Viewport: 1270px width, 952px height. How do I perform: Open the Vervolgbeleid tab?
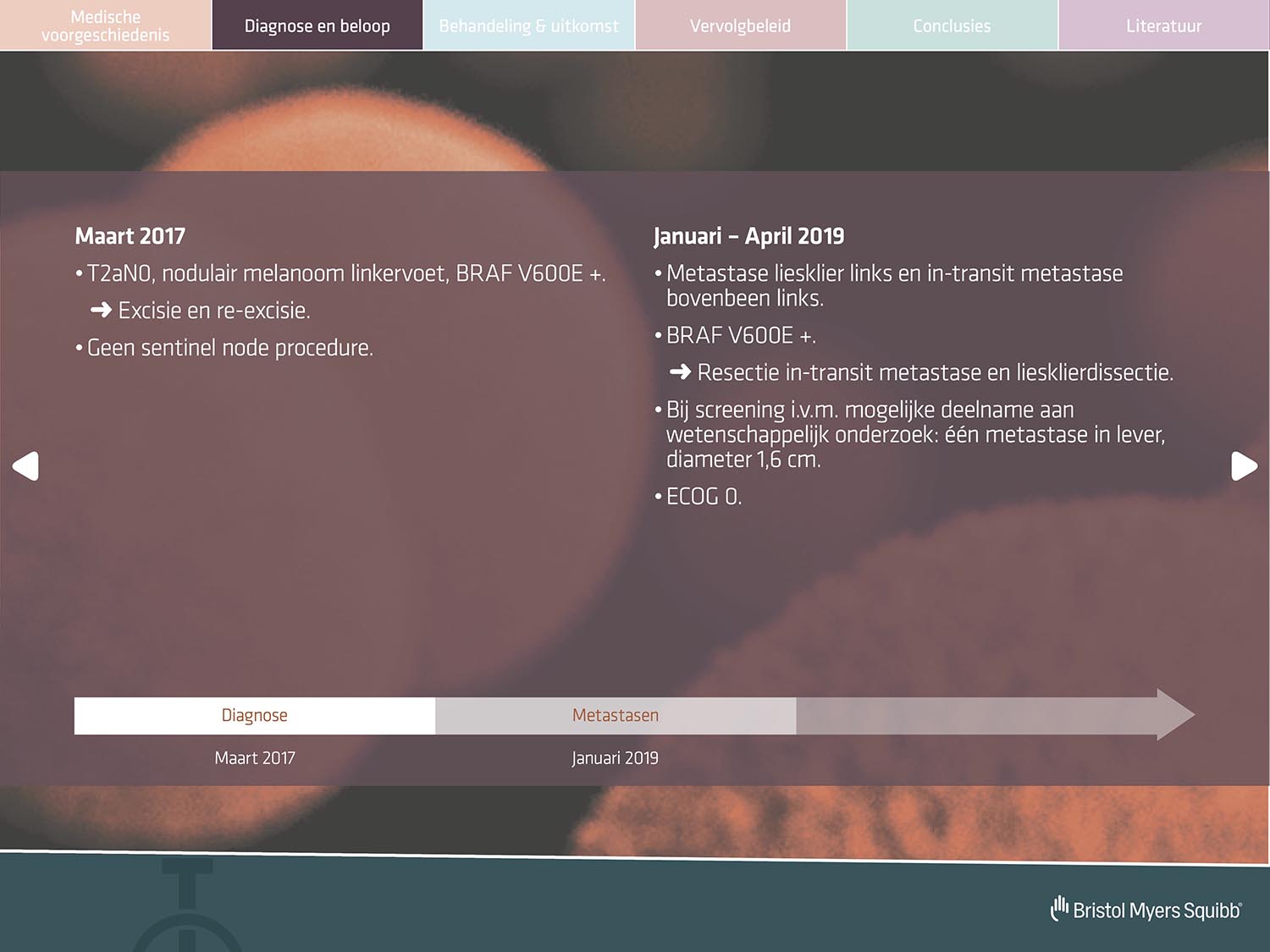pos(741,25)
